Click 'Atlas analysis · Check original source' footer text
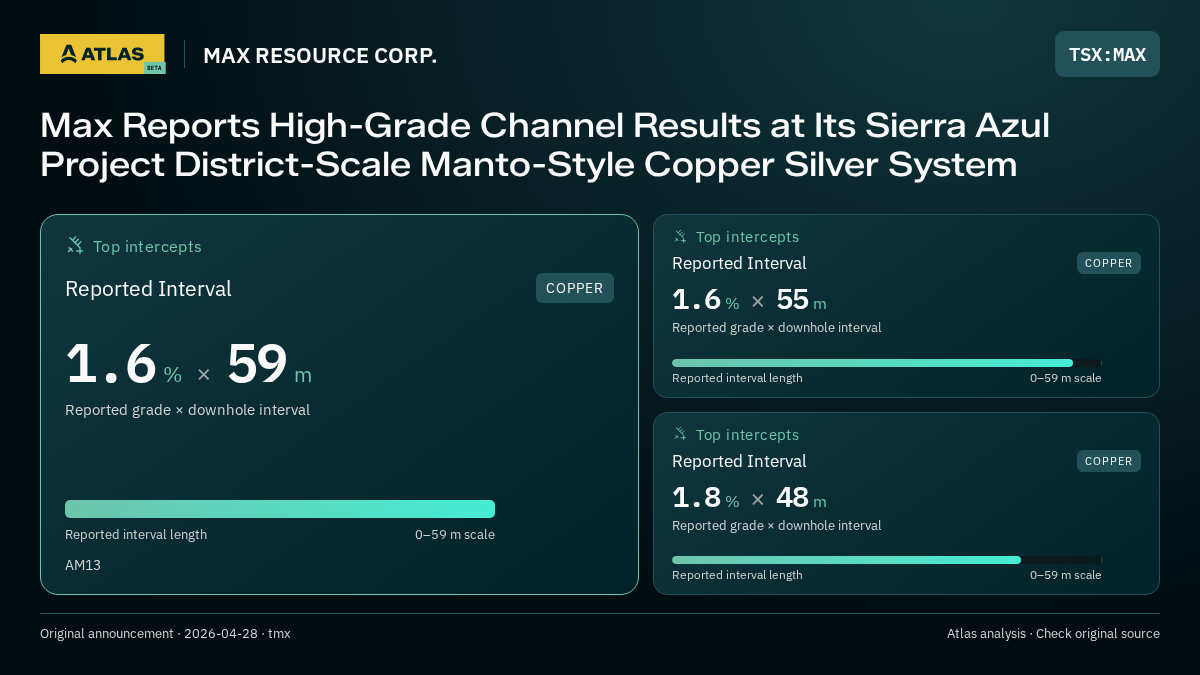Screen dimensions: 1200x675 tap(1053, 634)
